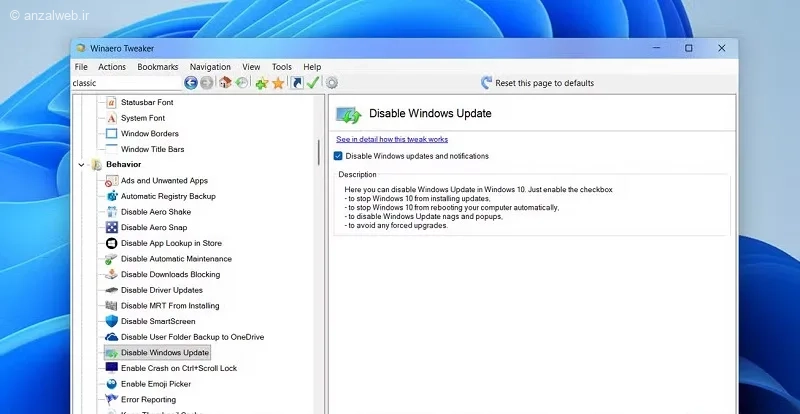
Task: Open the Navigation menu
Action: 210,67
